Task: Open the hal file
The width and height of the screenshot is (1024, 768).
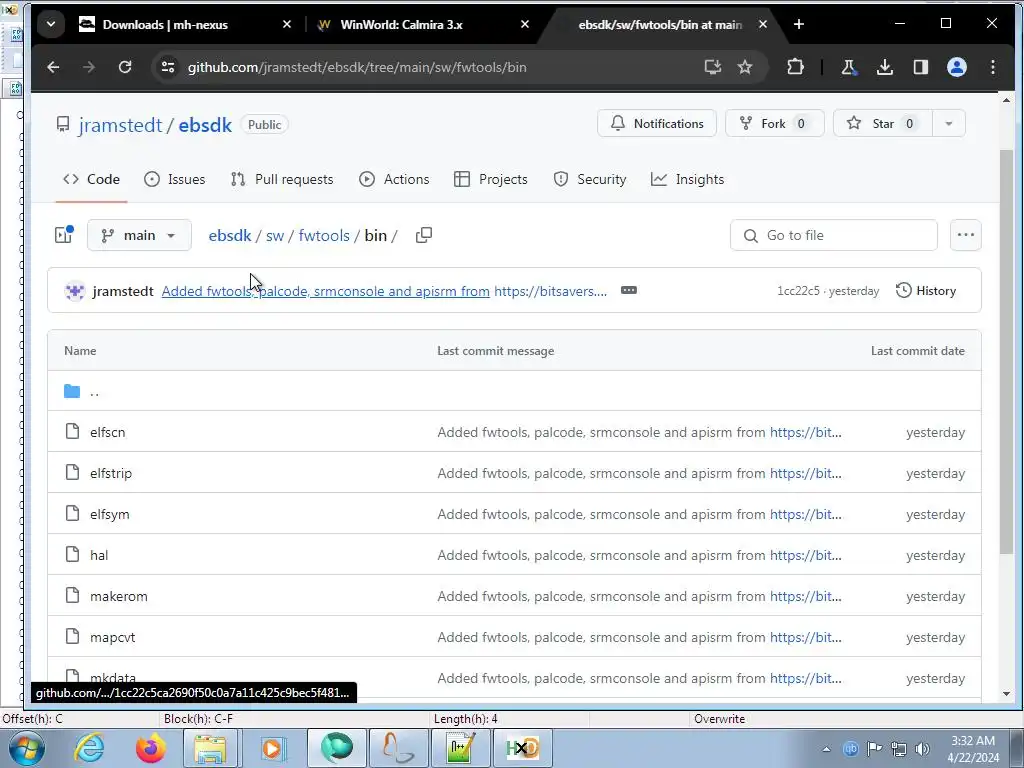Action: (99, 555)
